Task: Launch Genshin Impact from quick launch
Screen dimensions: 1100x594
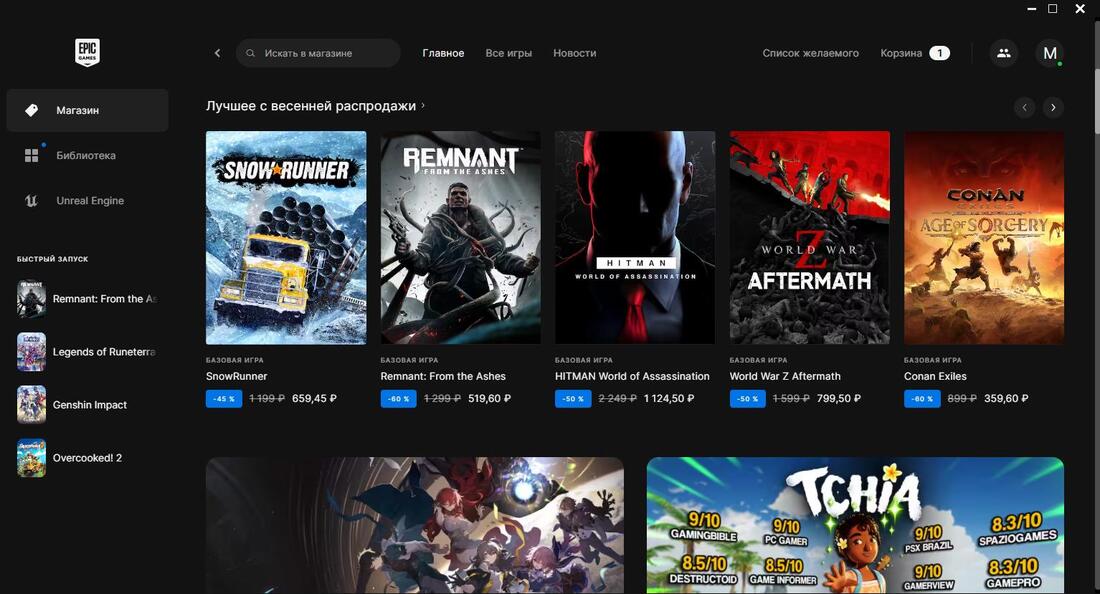Action: 89,405
